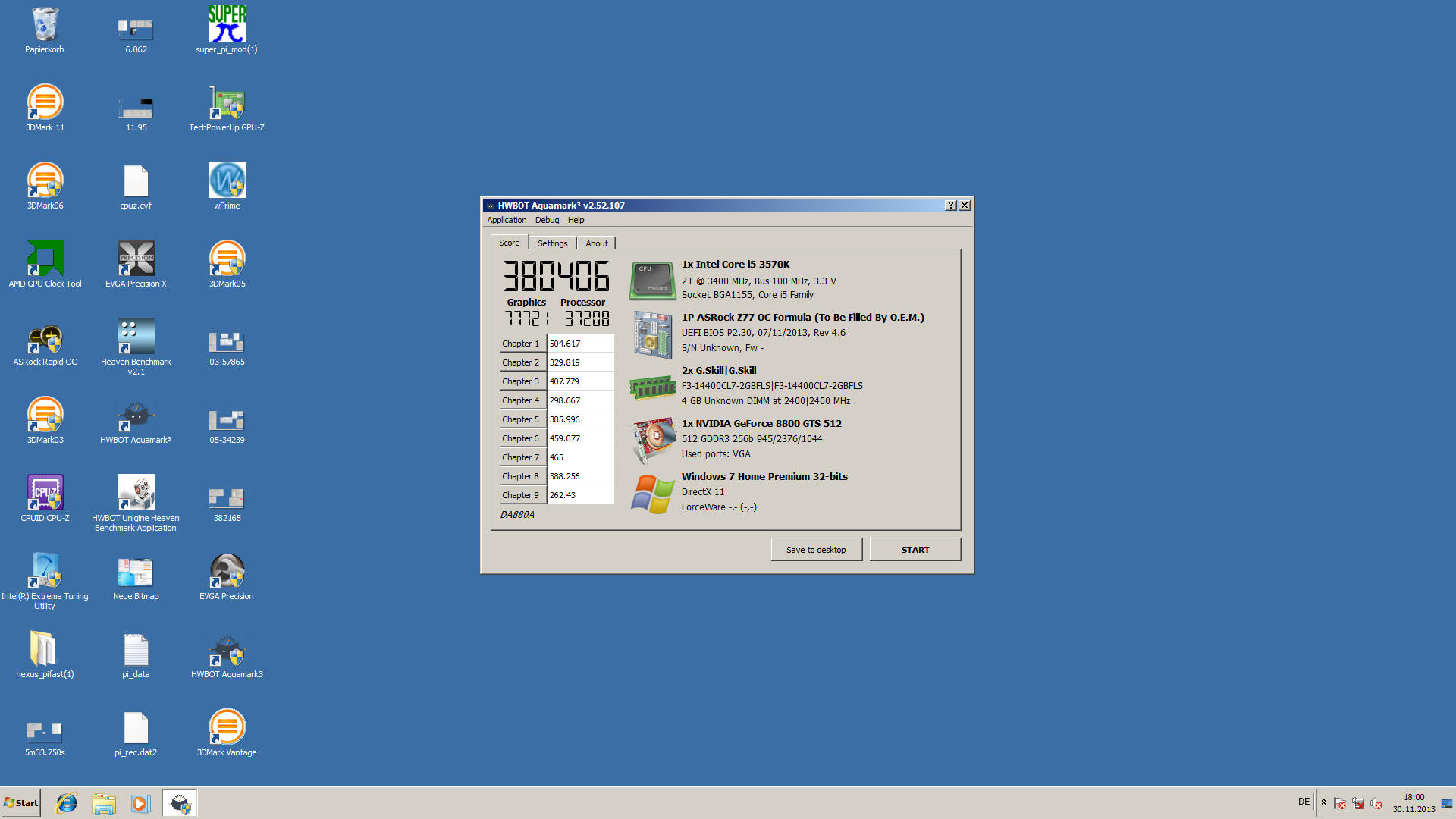Click the Chapter 7 score field 465
Viewport: 1456px width, 819px height.
(x=581, y=457)
